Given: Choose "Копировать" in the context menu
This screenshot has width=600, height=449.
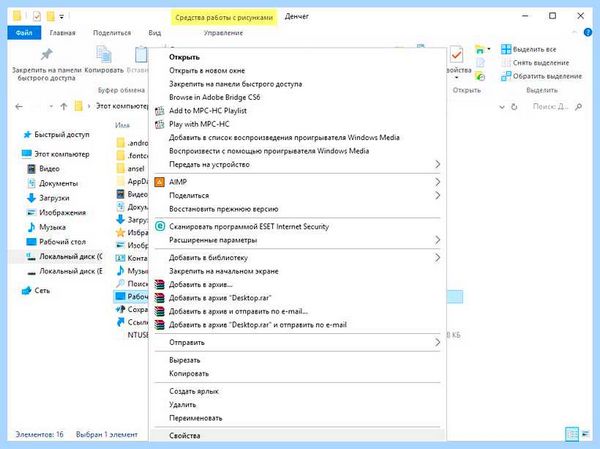Looking at the screenshot, I should (x=297, y=374).
